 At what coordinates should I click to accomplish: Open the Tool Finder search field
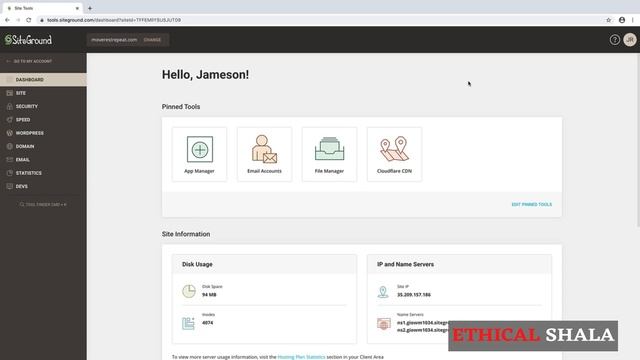click(43, 204)
